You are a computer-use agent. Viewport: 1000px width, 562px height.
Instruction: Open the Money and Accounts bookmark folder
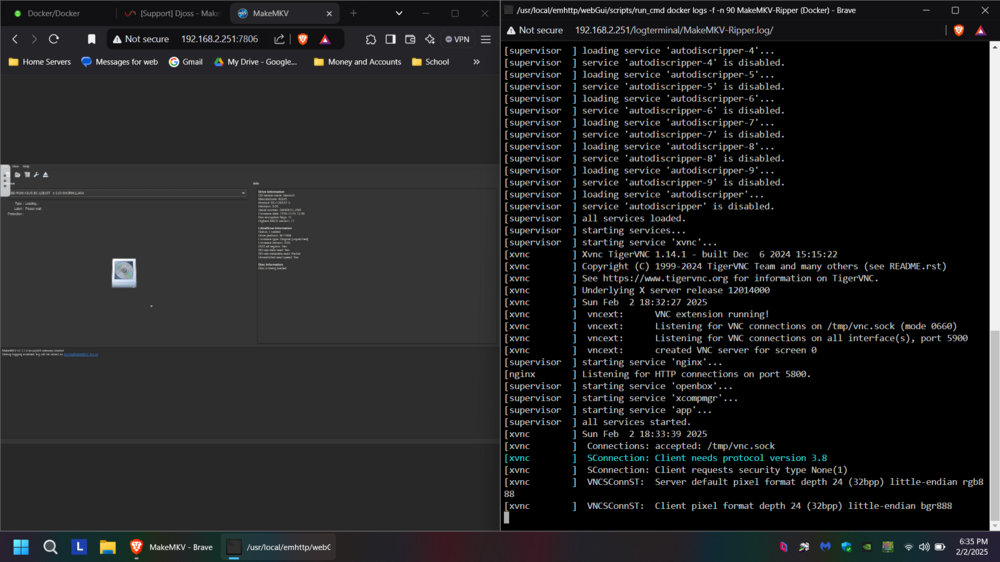click(x=358, y=62)
